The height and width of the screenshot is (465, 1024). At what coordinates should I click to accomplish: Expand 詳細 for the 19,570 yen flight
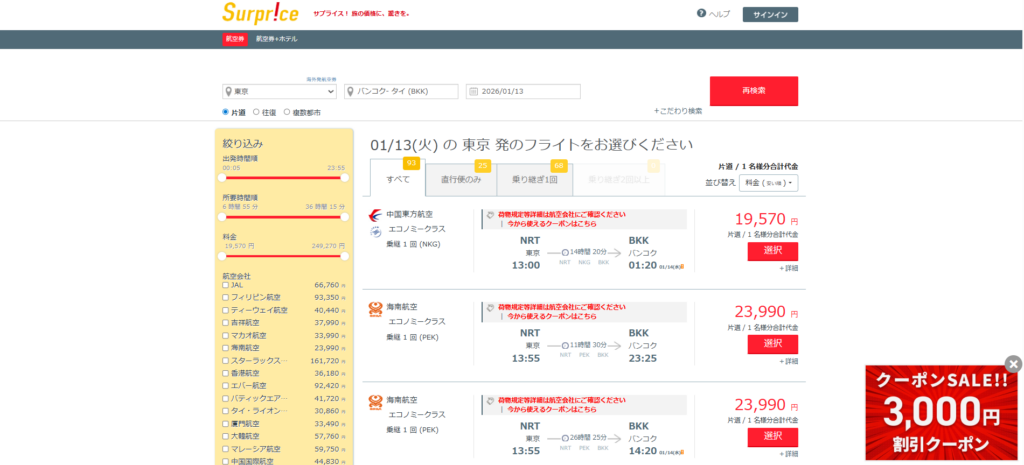coord(788,267)
